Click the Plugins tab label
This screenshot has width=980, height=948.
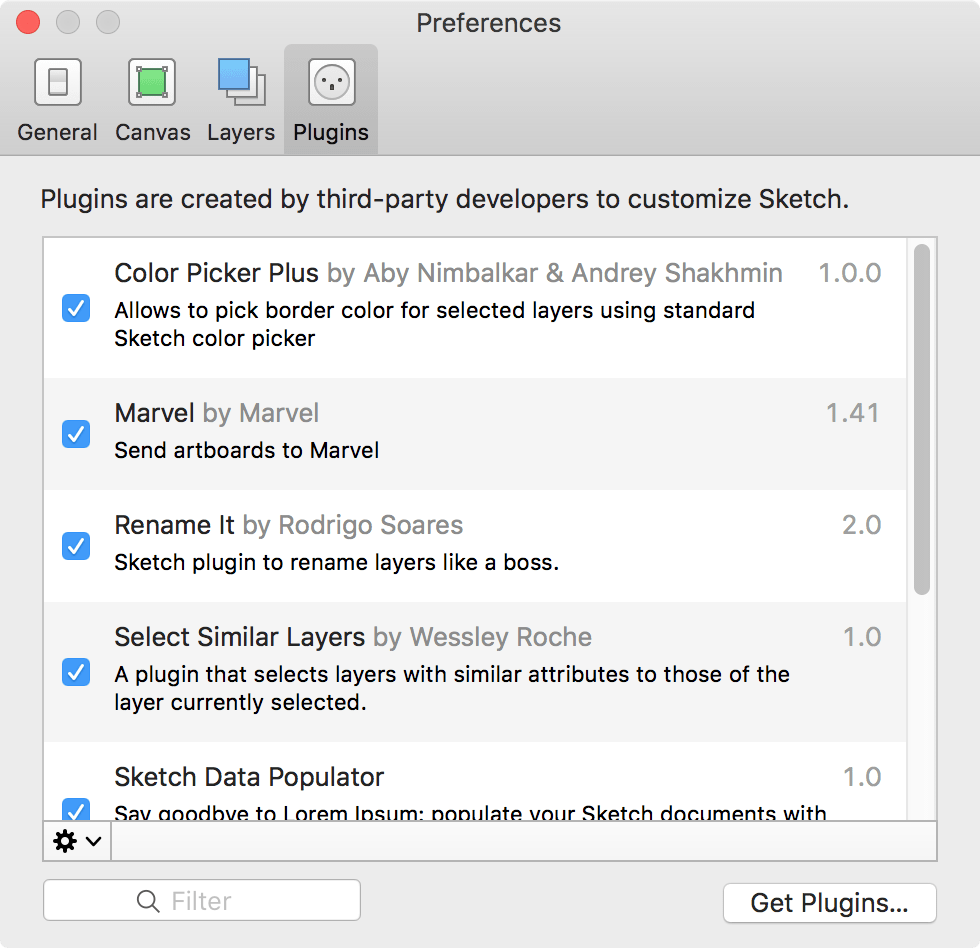[x=331, y=133]
